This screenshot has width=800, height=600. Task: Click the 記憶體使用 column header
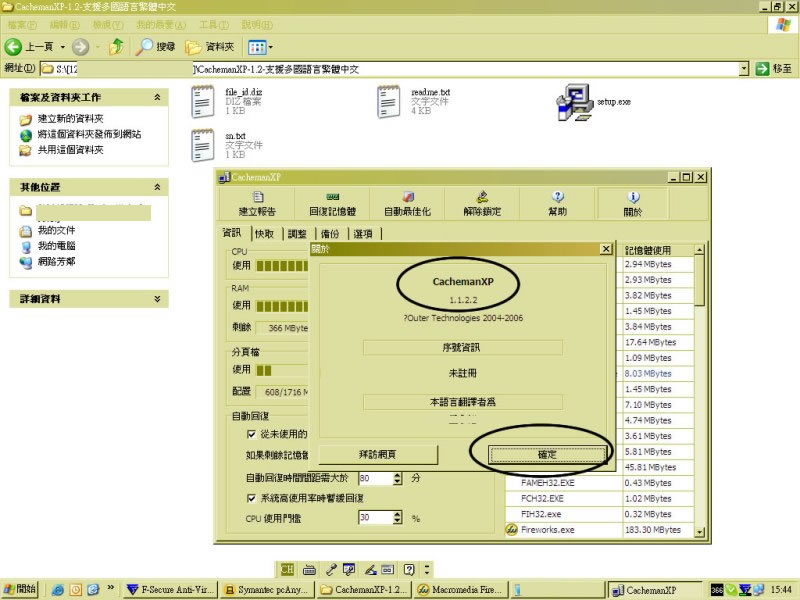[658, 250]
